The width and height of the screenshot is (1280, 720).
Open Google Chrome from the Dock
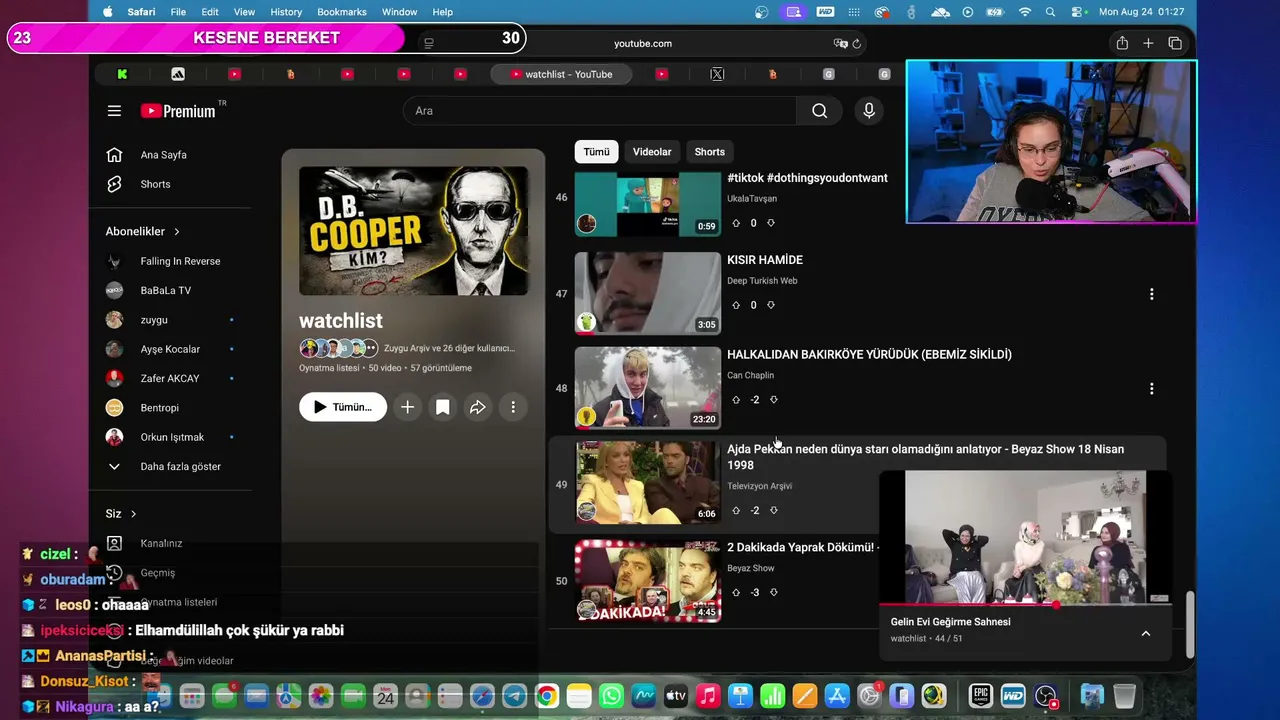point(546,696)
